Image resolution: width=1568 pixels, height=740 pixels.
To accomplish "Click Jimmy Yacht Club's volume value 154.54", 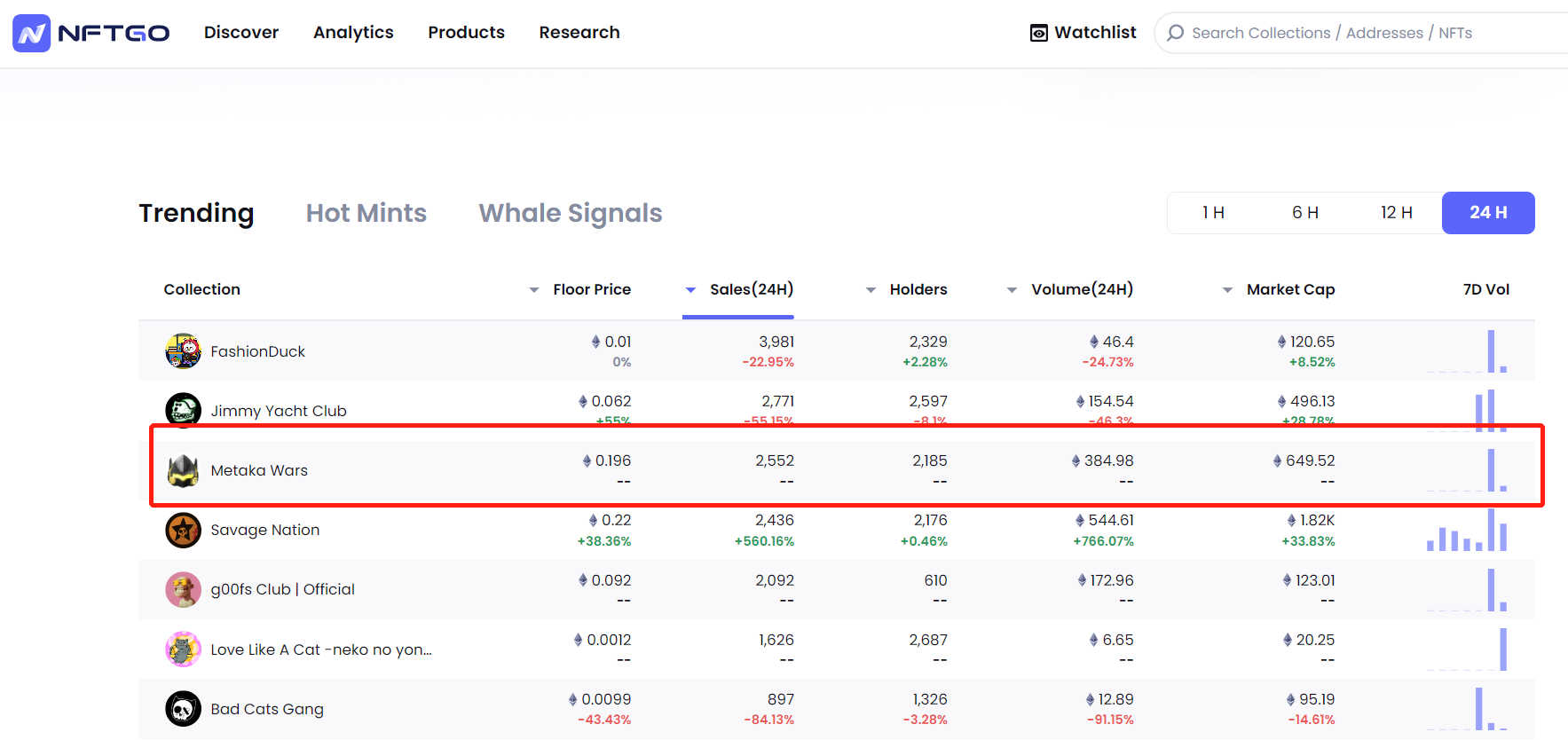I will (1111, 401).
